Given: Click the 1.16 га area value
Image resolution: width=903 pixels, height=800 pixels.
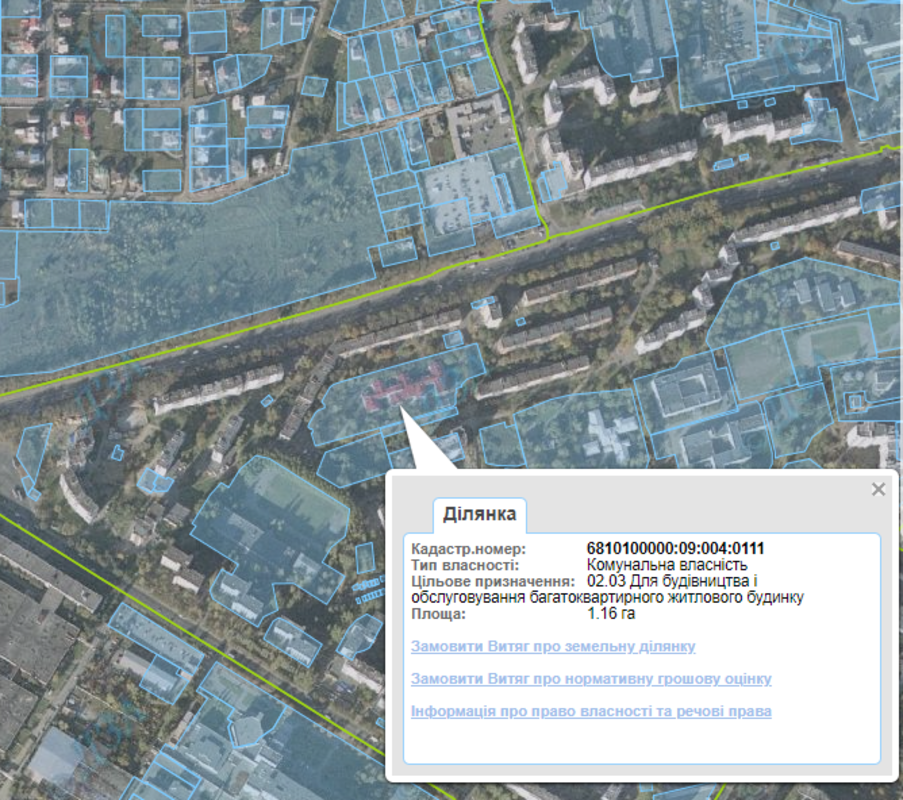Looking at the screenshot, I should point(611,613).
